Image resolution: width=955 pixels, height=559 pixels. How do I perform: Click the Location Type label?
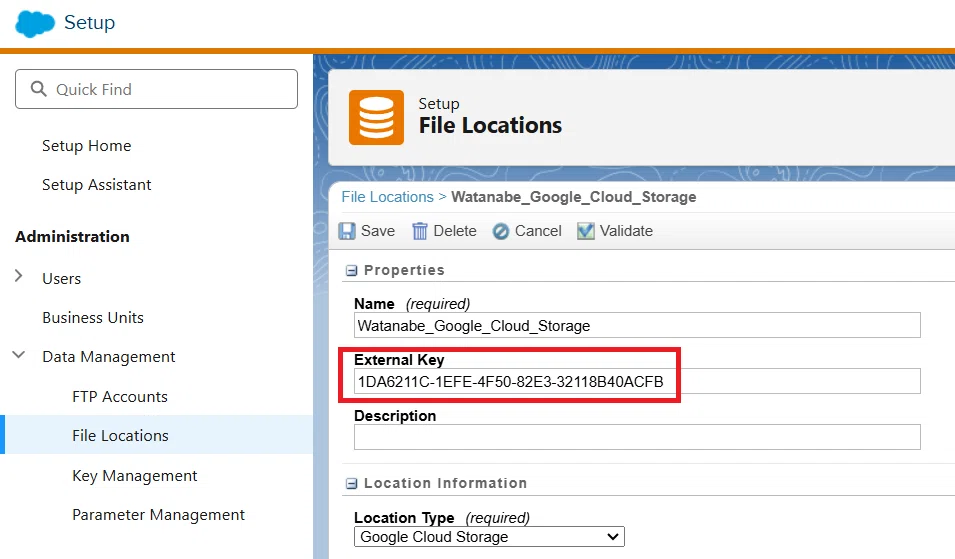404,518
